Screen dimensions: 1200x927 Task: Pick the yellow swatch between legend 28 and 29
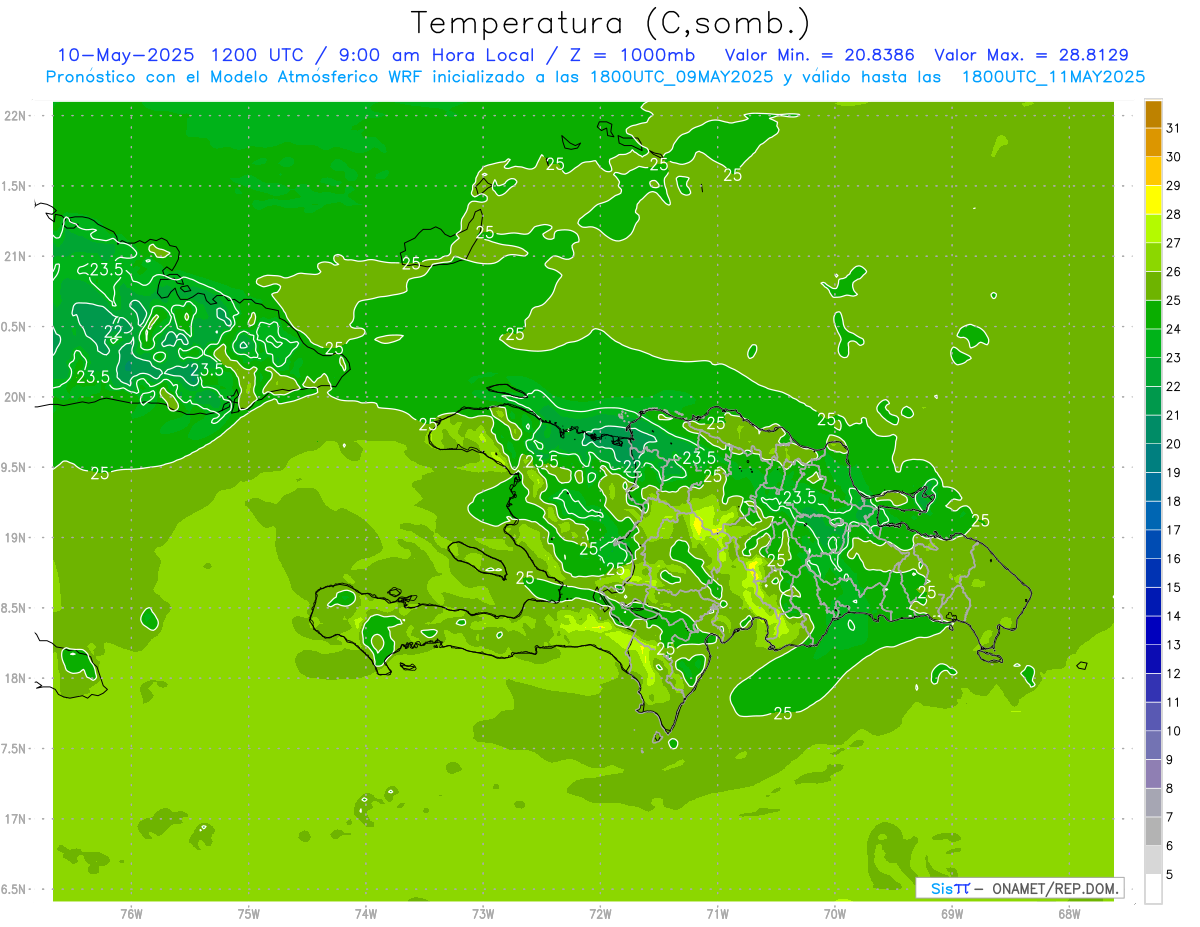tap(1153, 200)
